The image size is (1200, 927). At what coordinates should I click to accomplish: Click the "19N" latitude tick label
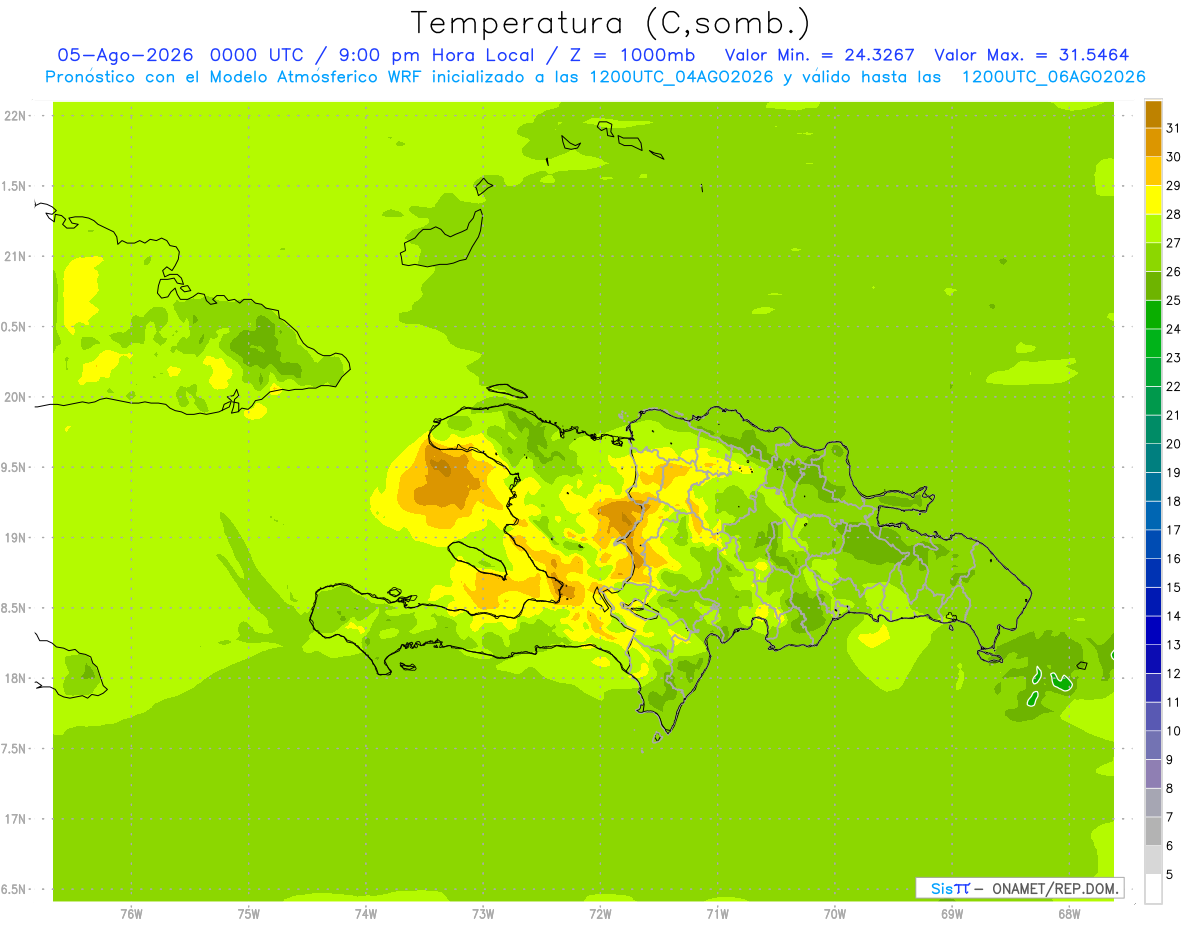[15, 537]
